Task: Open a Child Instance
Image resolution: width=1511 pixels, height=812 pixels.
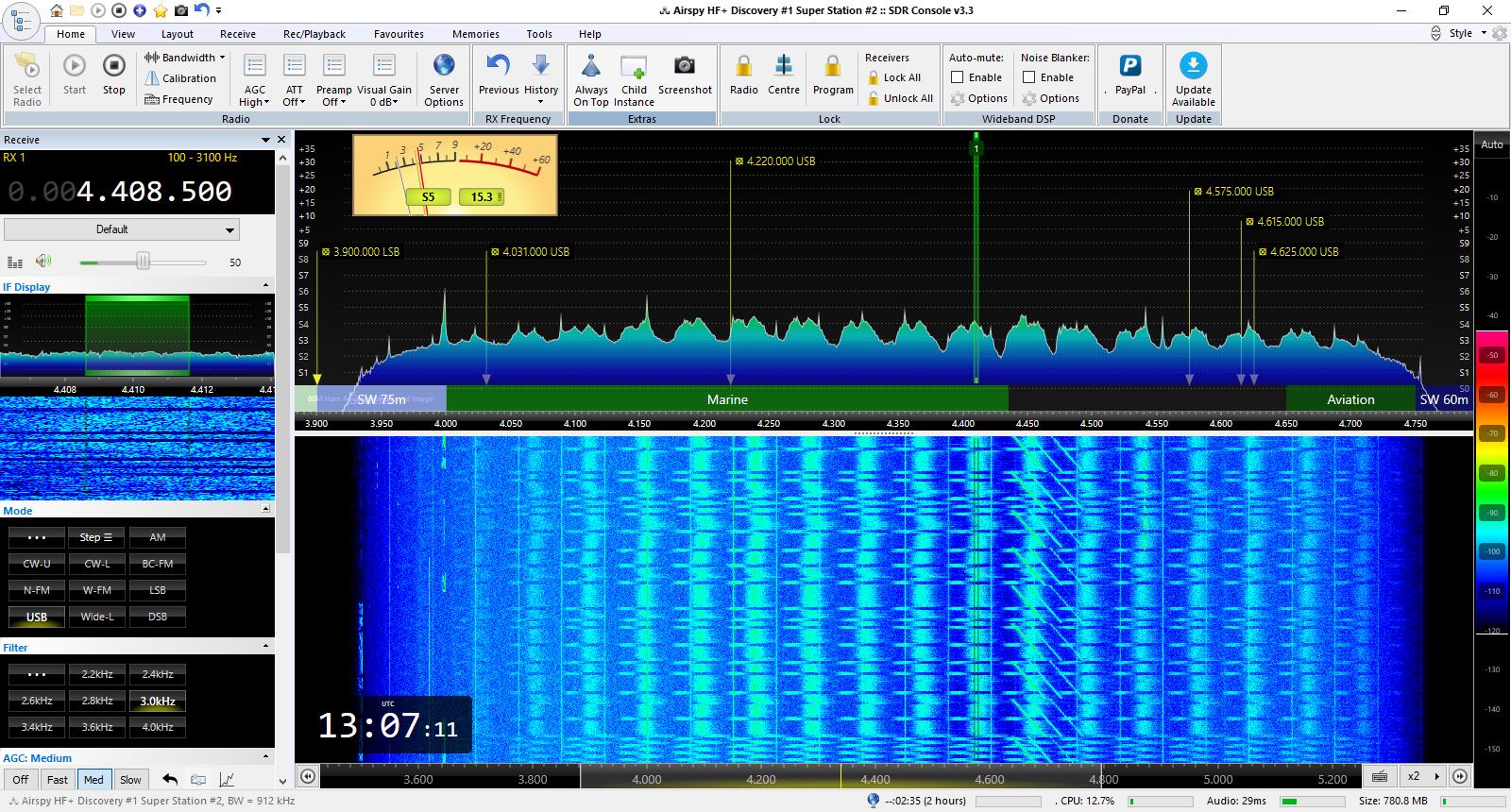Action: pyautogui.click(x=634, y=66)
